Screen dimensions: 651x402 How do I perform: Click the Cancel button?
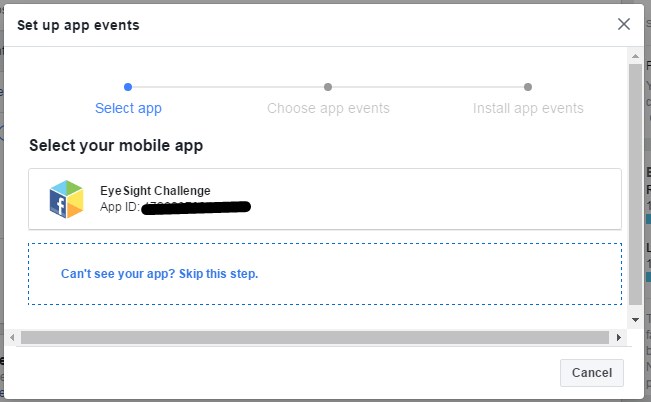coord(592,373)
